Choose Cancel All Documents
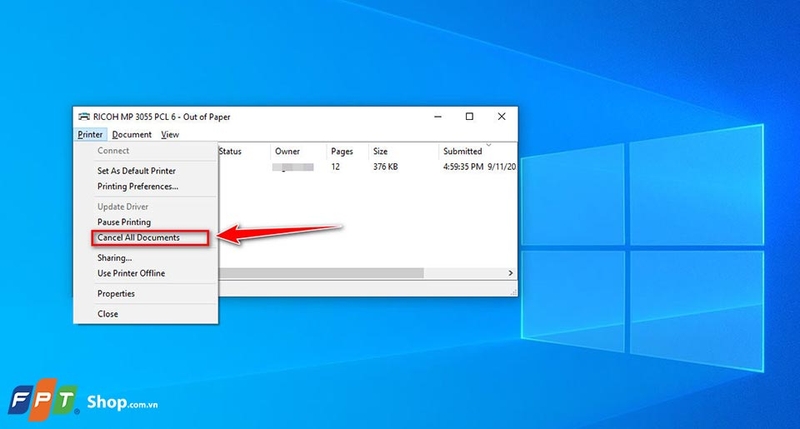Screen dimensions: 800x429 138,238
